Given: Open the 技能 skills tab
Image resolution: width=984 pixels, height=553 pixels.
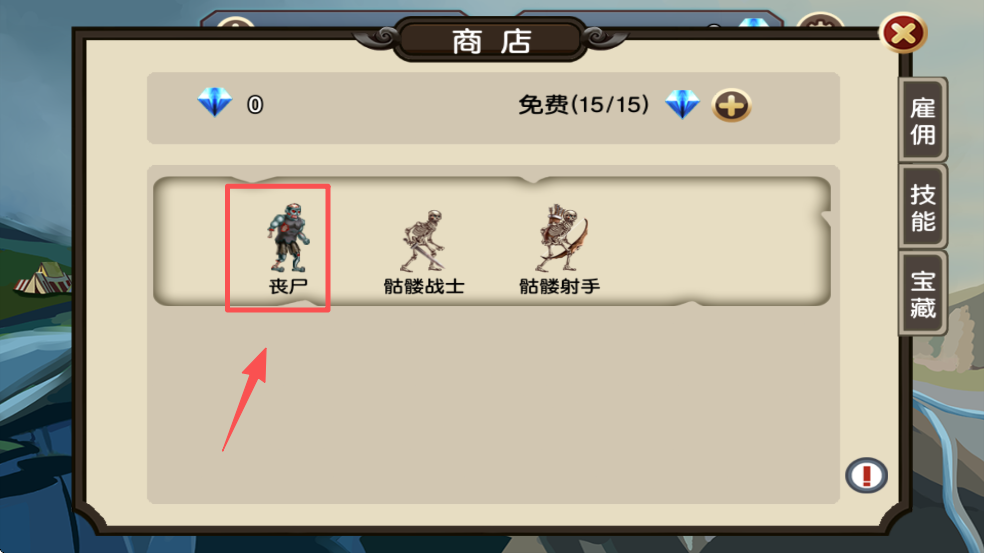Looking at the screenshot, I should [922, 207].
